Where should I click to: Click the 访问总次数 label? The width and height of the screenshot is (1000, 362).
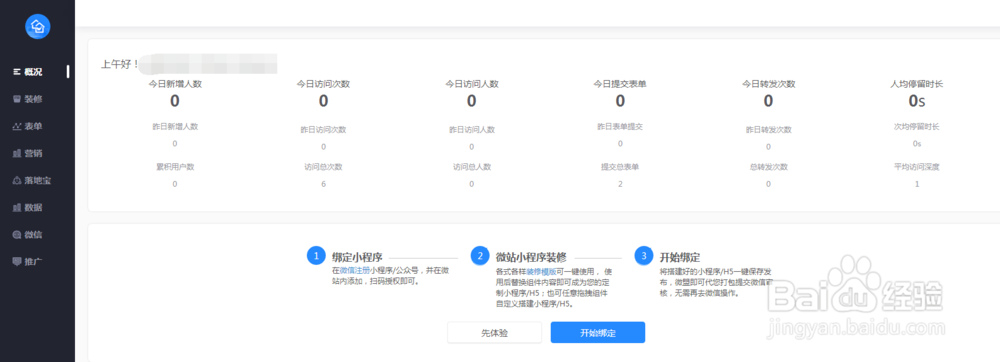click(323, 167)
